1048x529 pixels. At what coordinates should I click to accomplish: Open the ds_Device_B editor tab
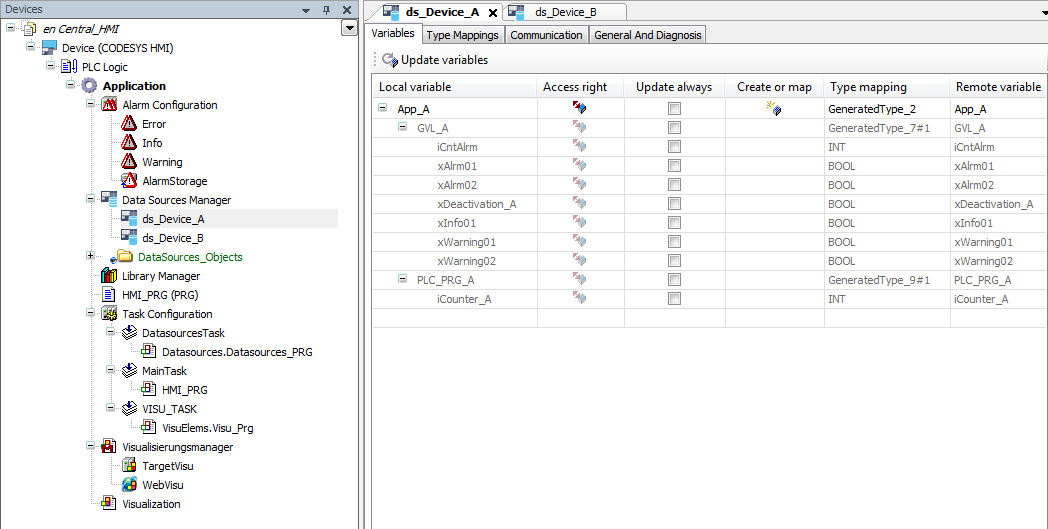[x=565, y=12]
